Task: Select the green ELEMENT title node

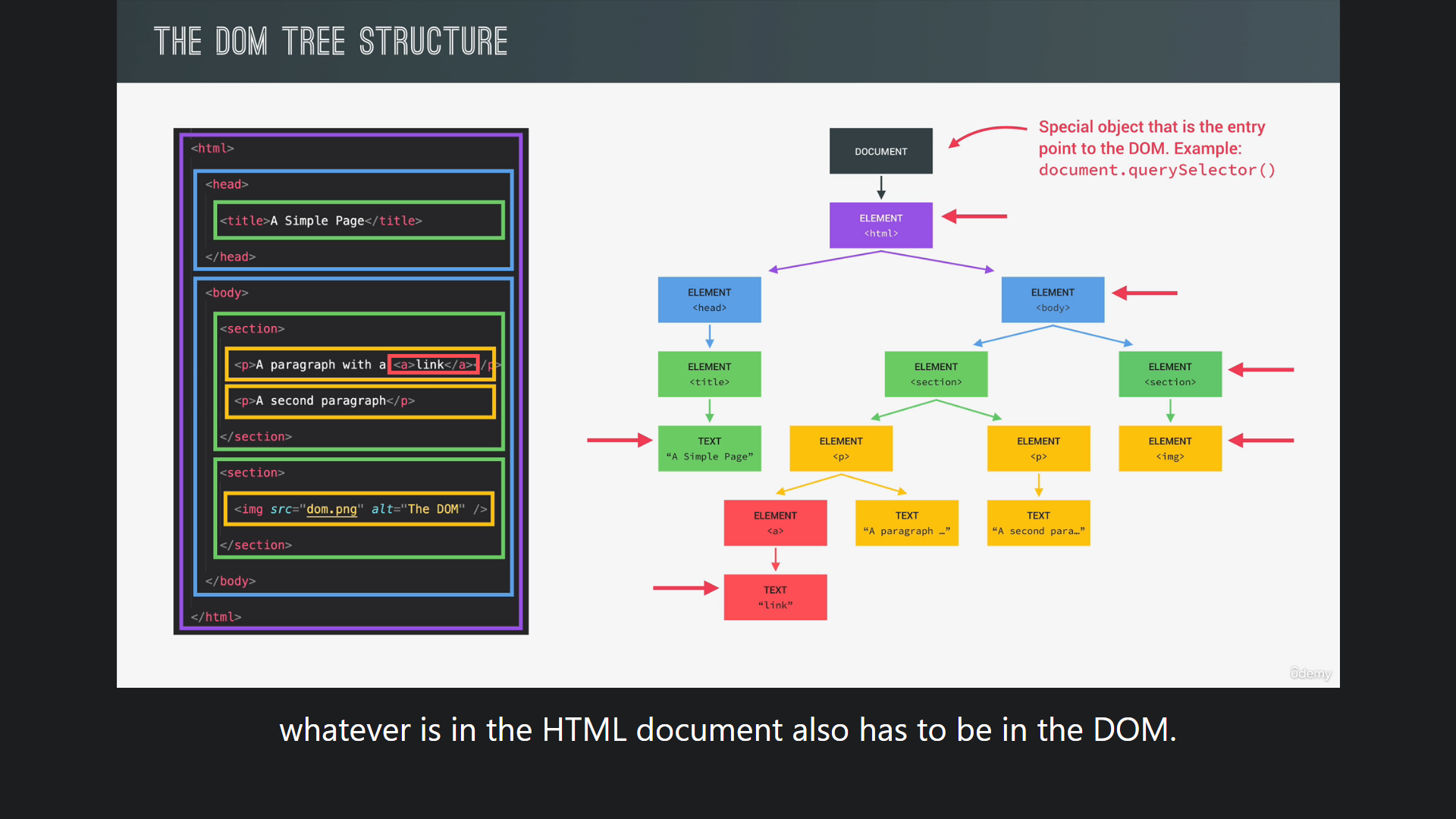Action: click(x=709, y=374)
